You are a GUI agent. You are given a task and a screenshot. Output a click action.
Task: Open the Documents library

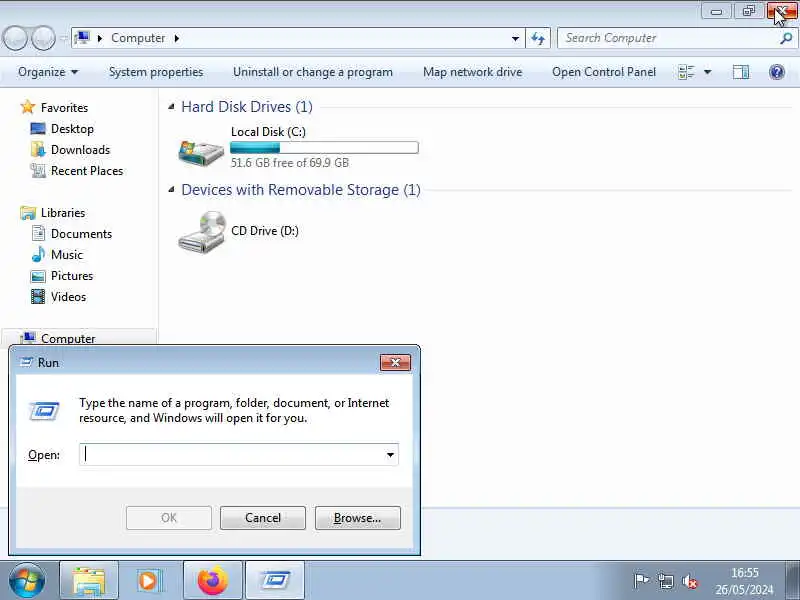pyautogui.click(x=81, y=233)
